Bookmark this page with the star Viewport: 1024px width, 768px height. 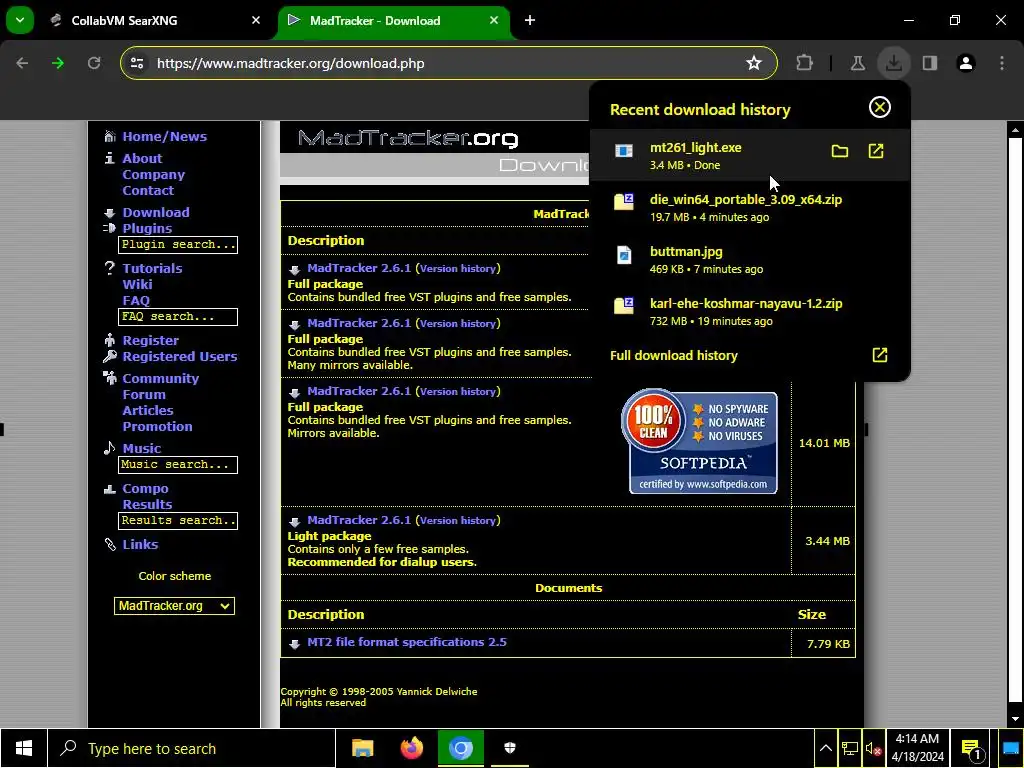coord(754,63)
